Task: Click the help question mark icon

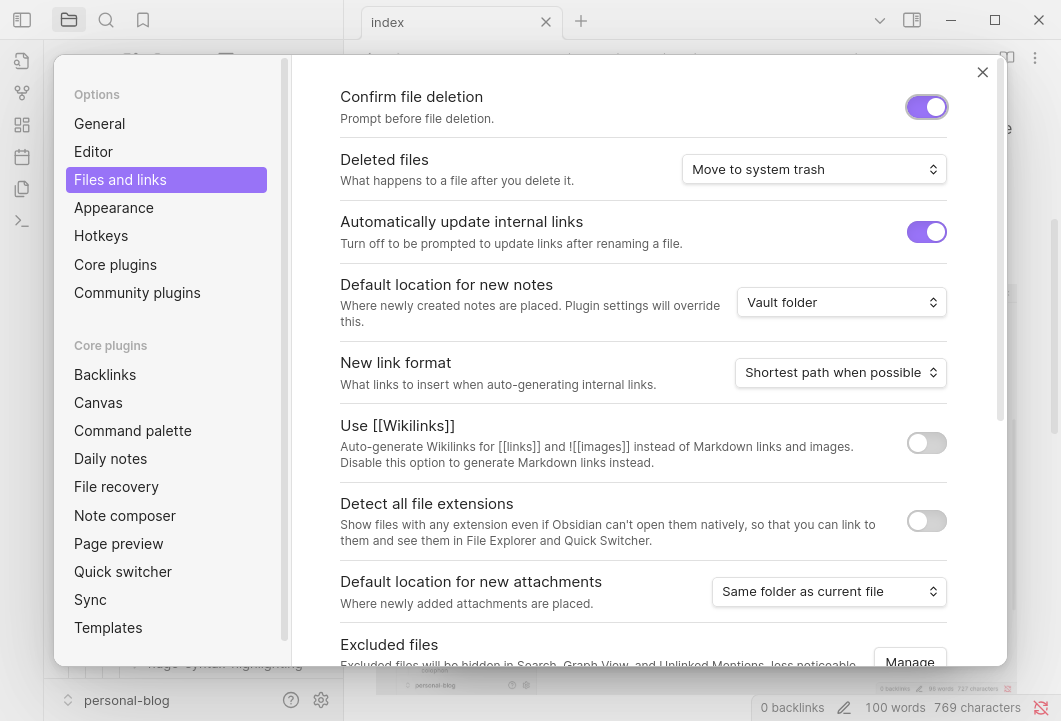Action: click(x=291, y=700)
